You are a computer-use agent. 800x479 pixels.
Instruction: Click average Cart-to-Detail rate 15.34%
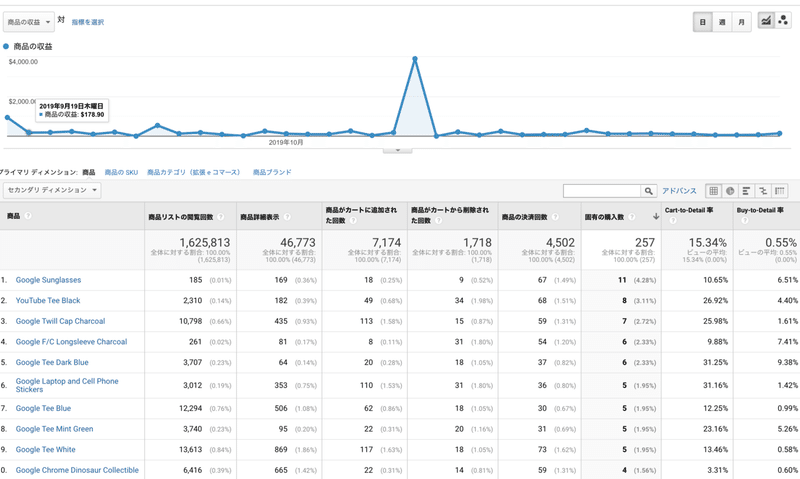tap(708, 242)
